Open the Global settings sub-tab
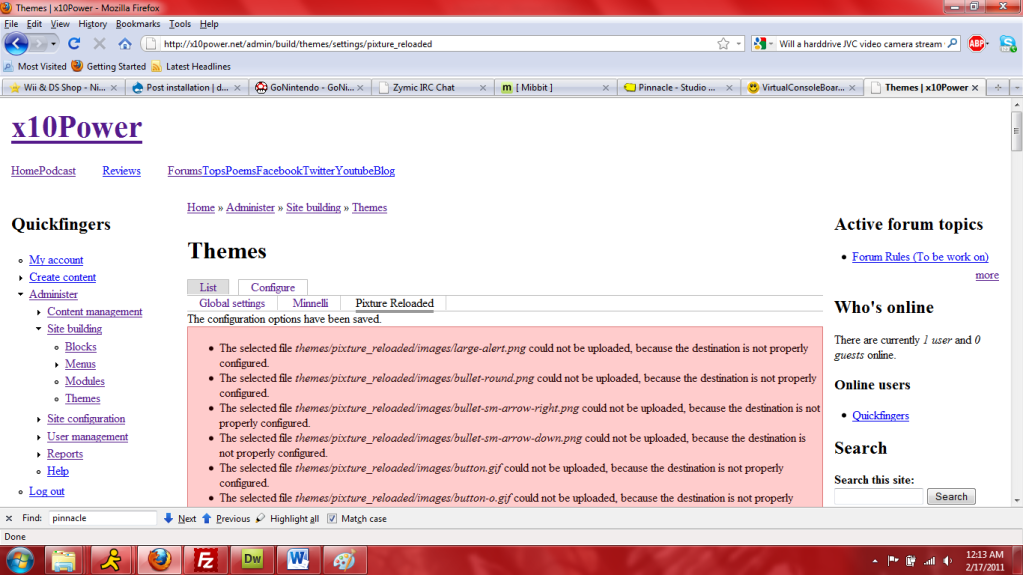Image resolution: width=1023 pixels, height=575 pixels. 232,303
